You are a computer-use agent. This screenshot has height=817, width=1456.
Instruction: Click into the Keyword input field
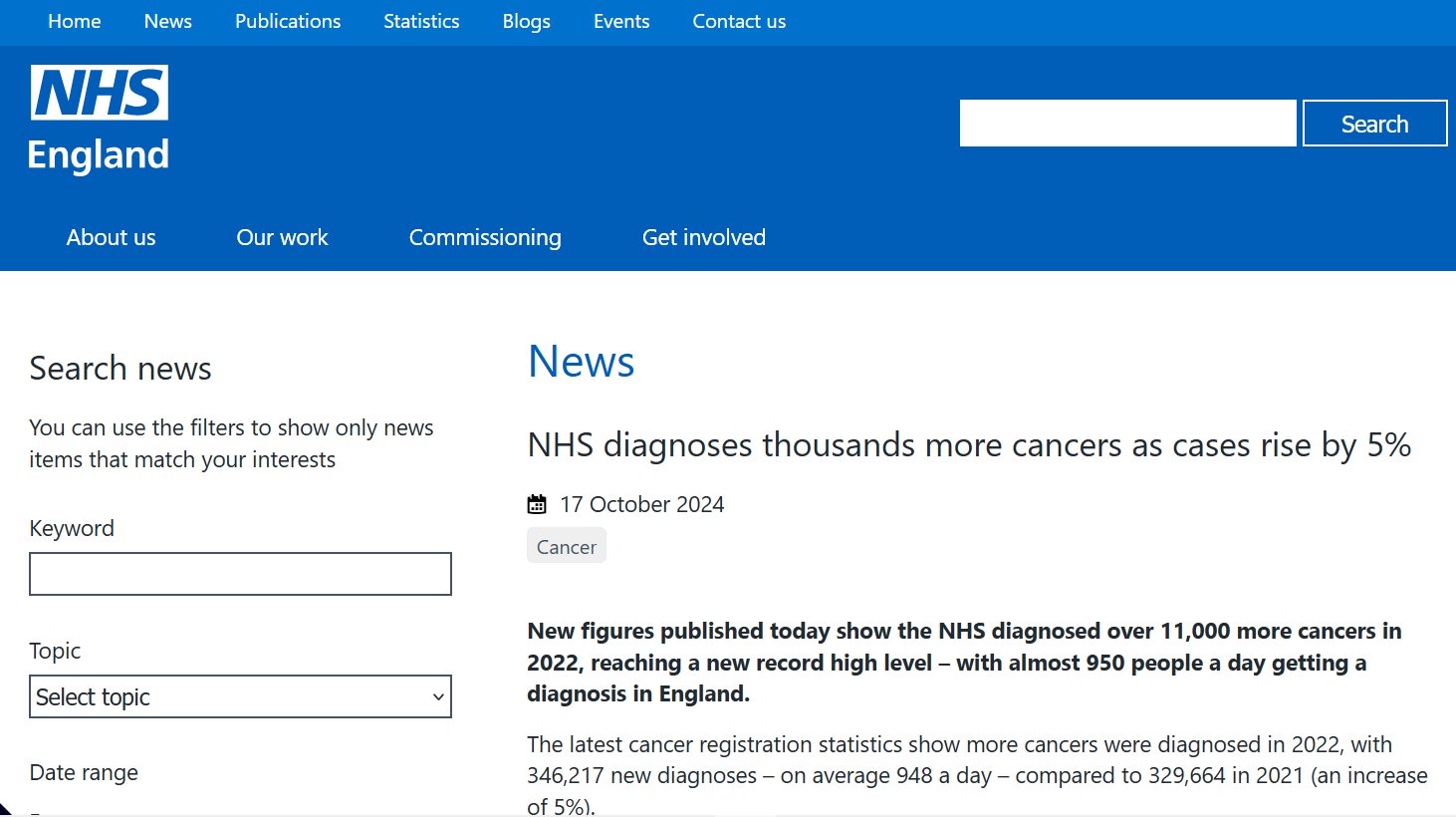tap(240, 574)
